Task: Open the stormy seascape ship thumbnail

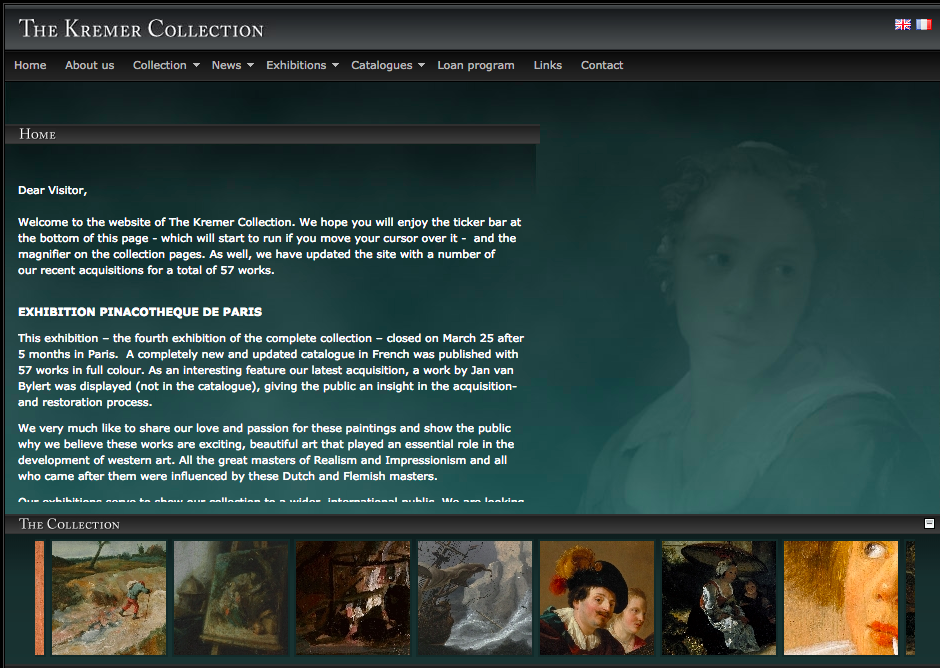Action: pyautogui.click(x=475, y=598)
